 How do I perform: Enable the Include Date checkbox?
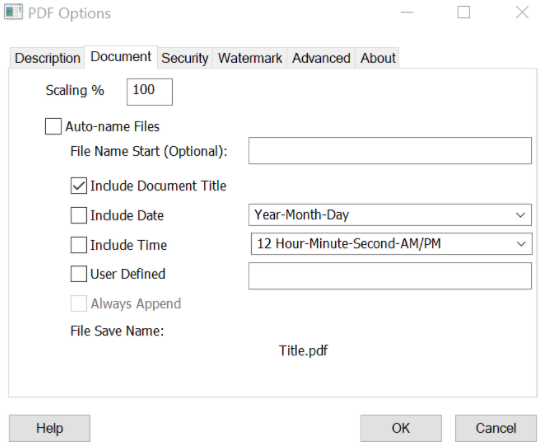[79, 215]
